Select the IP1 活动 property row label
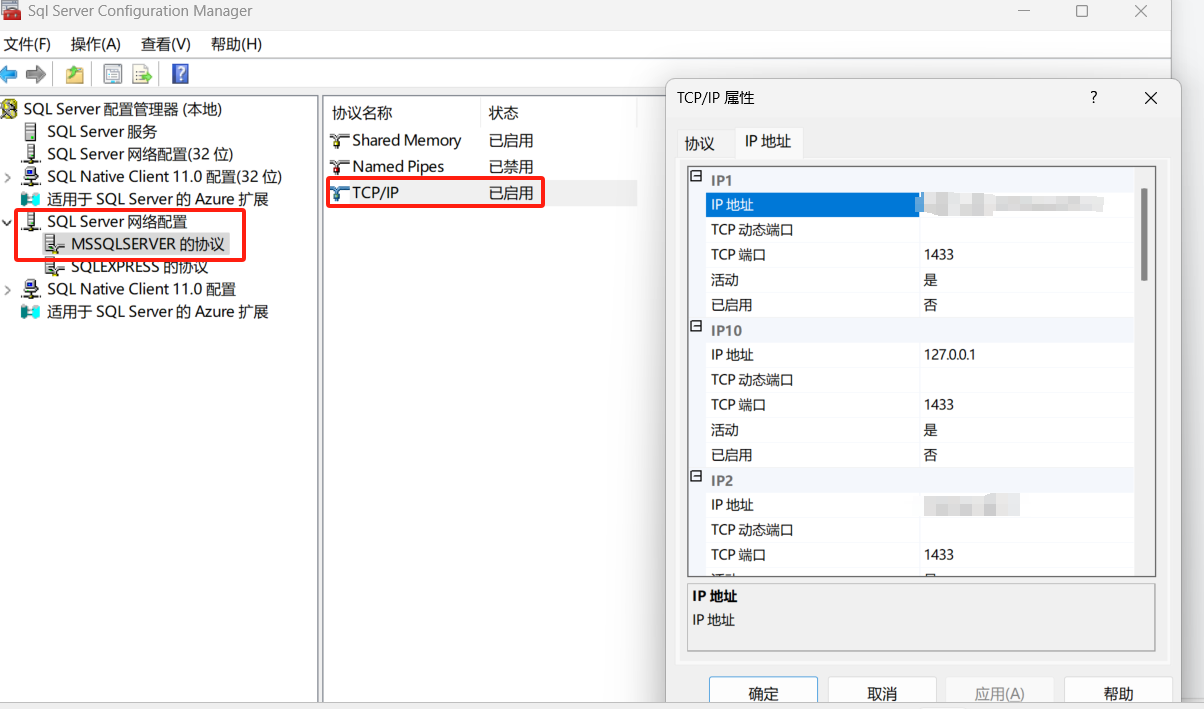This screenshot has width=1204, height=709. [725, 279]
